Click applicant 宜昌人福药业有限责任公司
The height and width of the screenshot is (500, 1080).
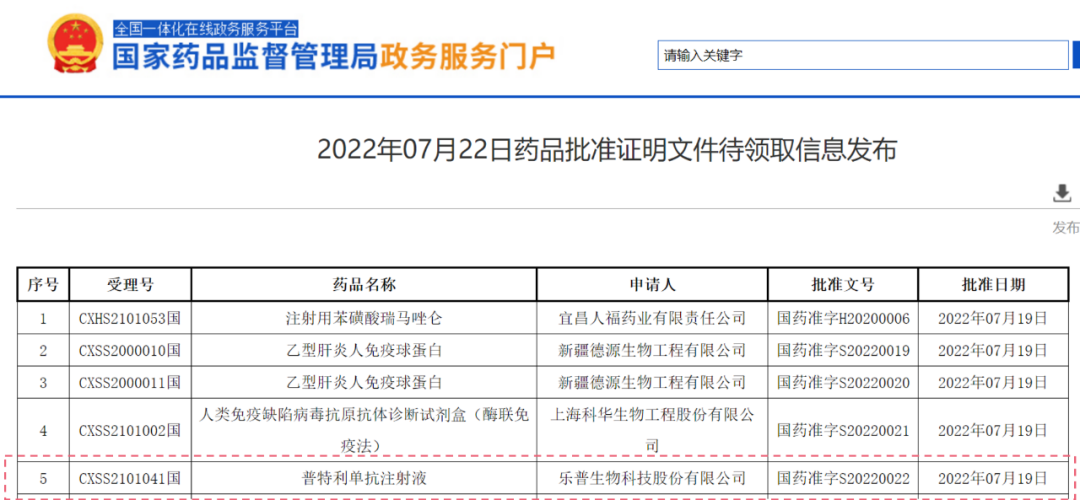[652, 319]
